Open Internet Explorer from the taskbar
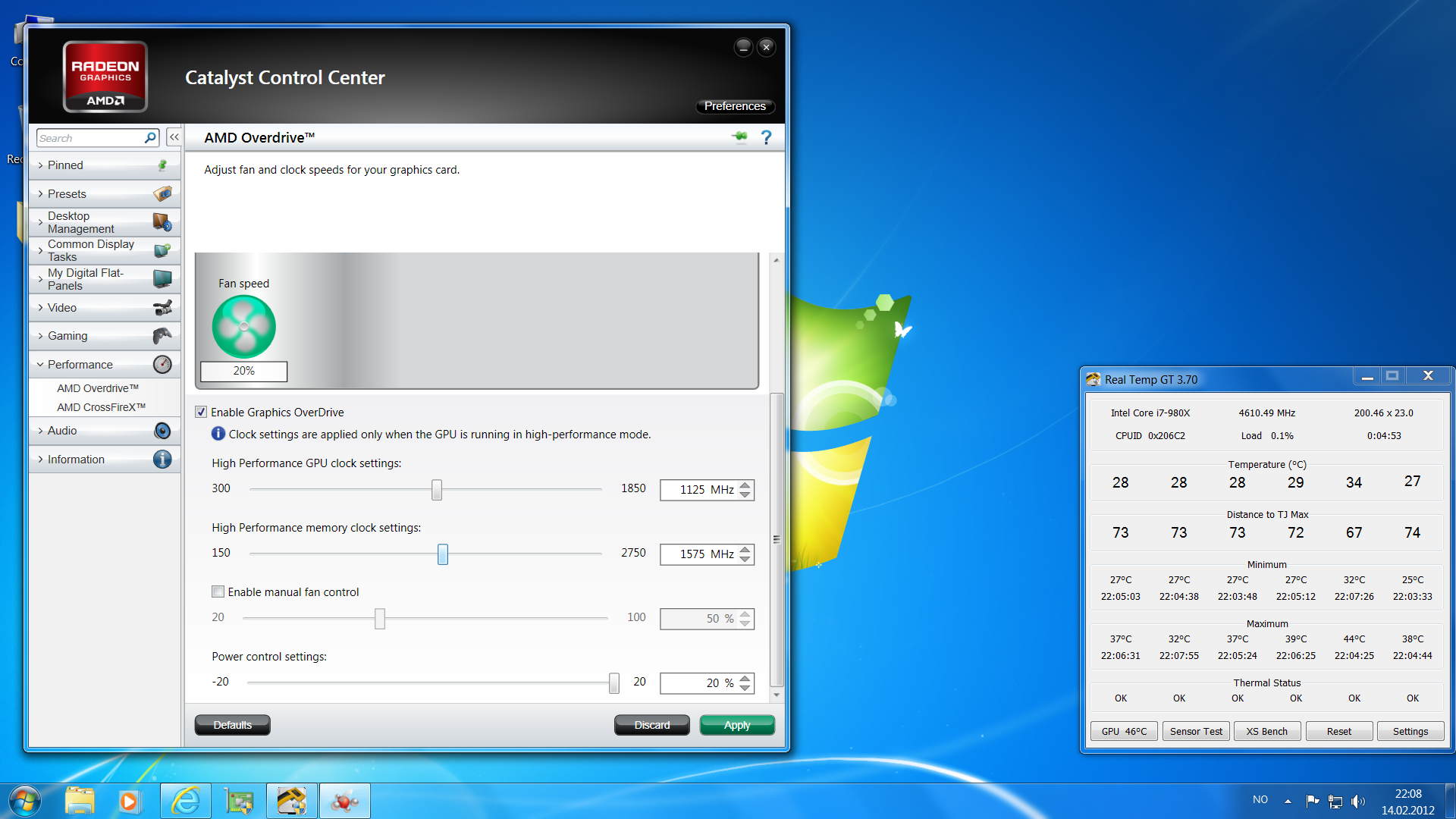 (186, 801)
